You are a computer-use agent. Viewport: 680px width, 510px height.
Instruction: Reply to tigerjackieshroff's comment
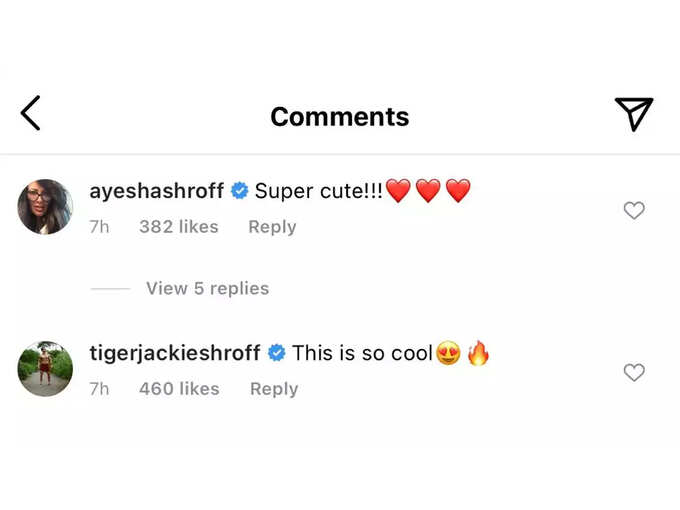pyautogui.click(x=274, y=389)
